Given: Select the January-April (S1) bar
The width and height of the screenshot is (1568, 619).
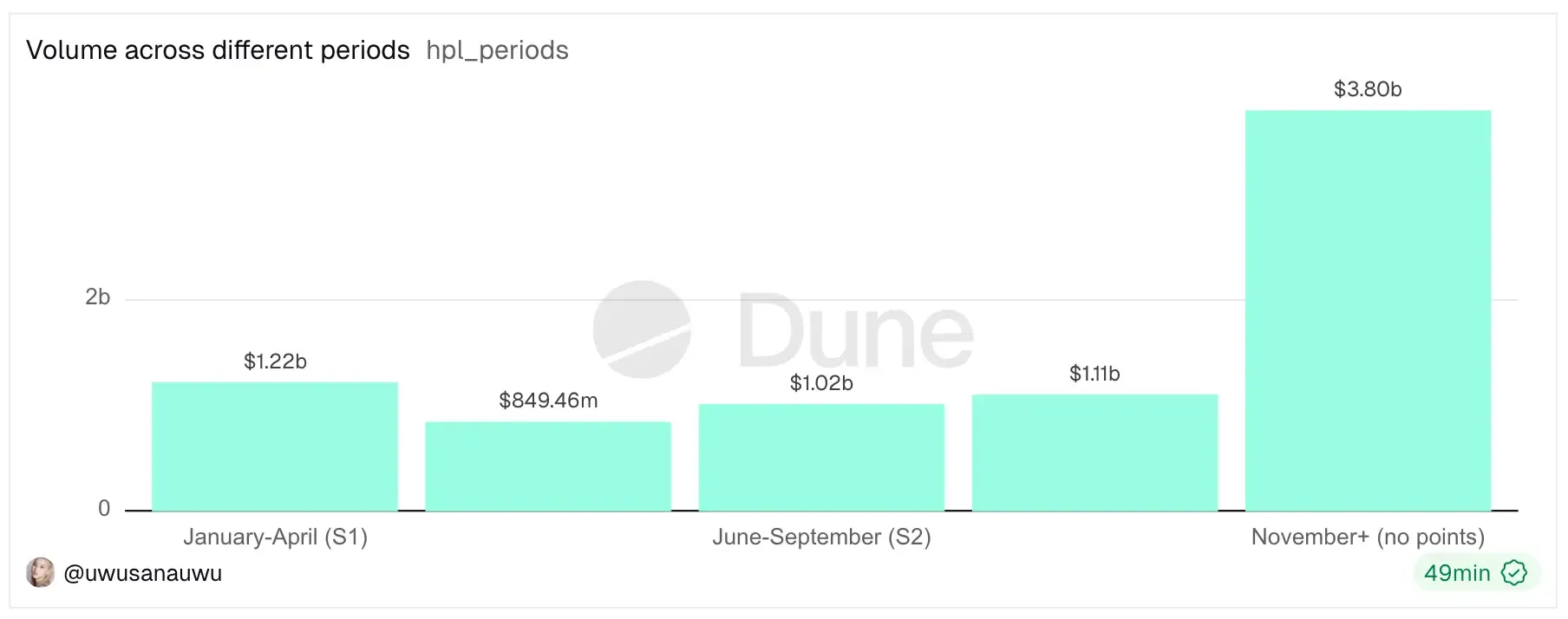Looking at the screenshot, I should 275,446.
